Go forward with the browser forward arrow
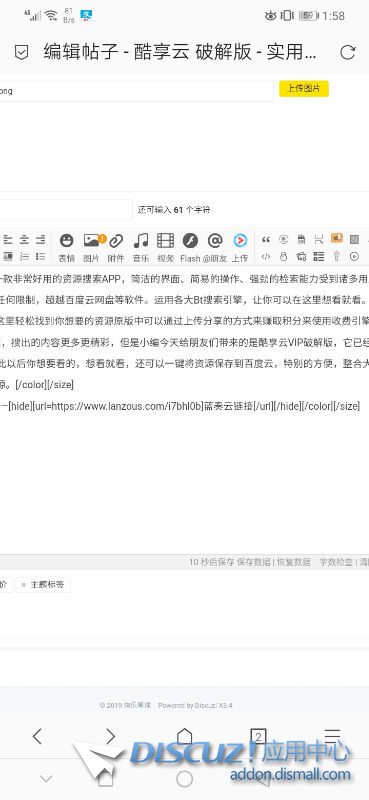The image size is (369, 800). coord(110,736)
